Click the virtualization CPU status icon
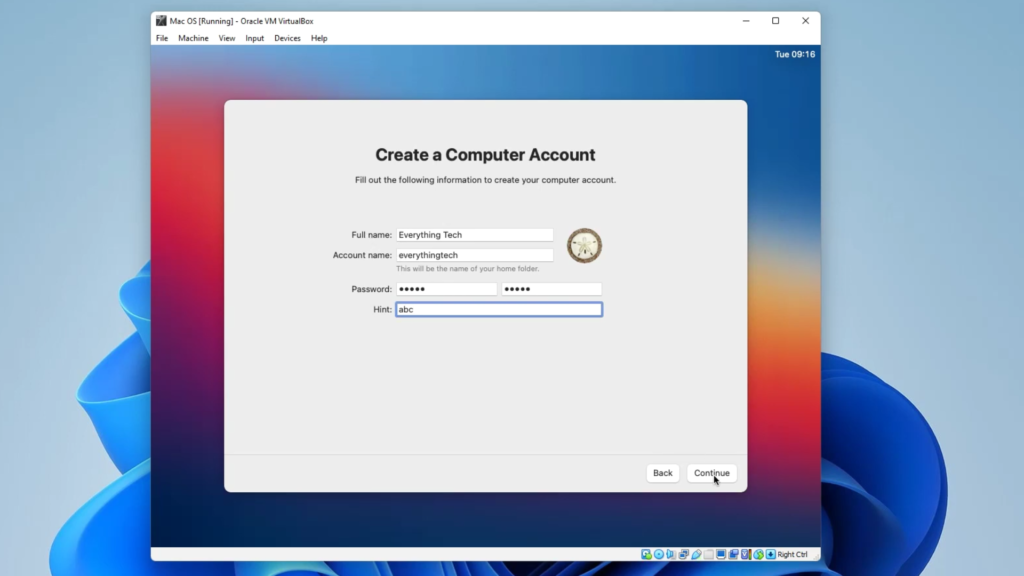1024x576 pixels. coord(746,554)
